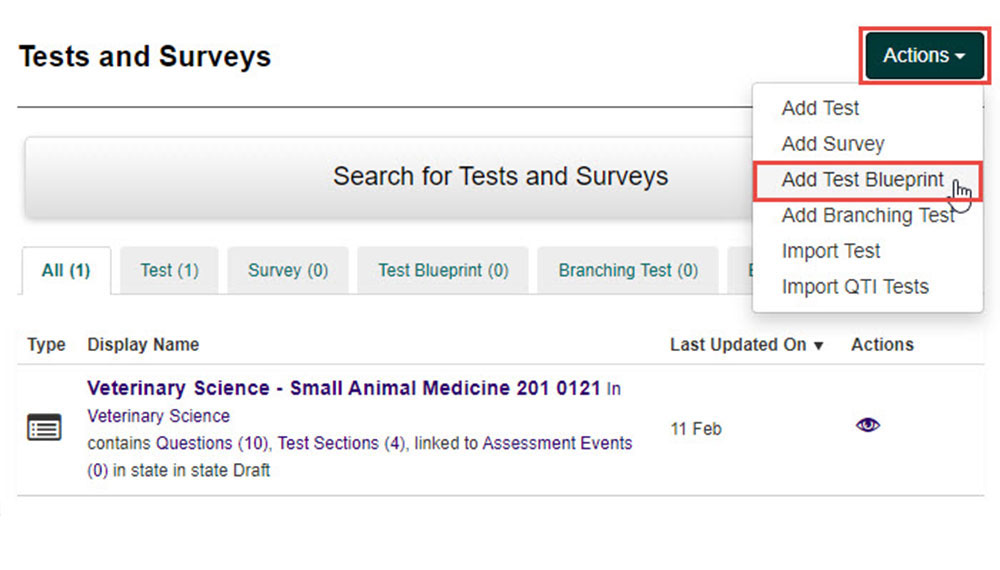This screenshot has height=570, width=1000.
Task: Sort by Last Updated On arrow
Action: click(818, 346)
